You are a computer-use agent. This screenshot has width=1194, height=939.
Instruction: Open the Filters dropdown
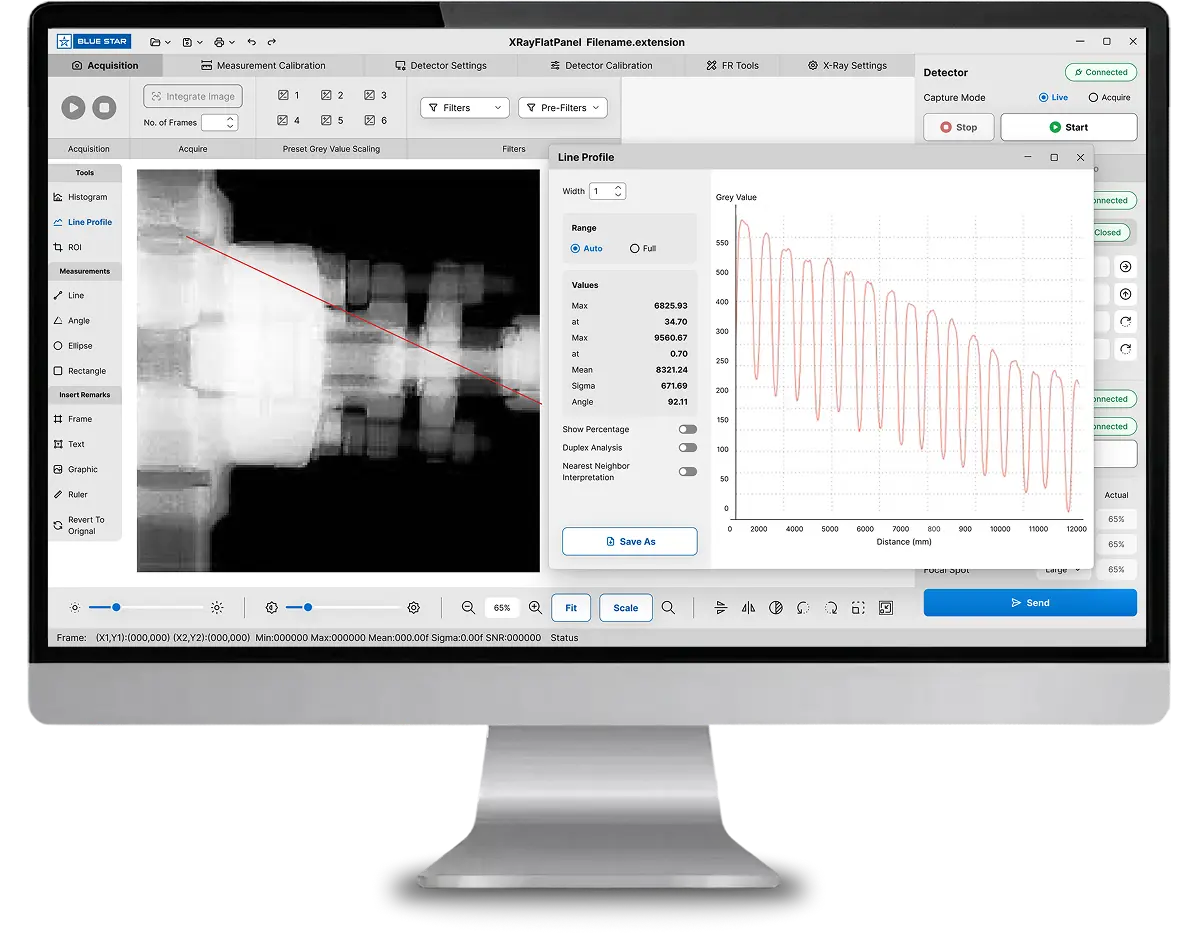[x=465, y=108]
